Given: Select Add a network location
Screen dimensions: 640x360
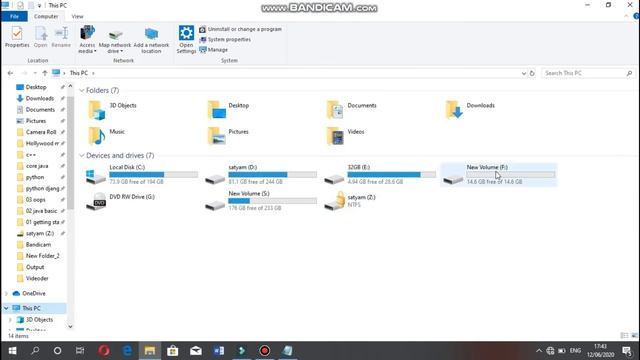Looking at the screenshot, I should [x=151, y=40].
